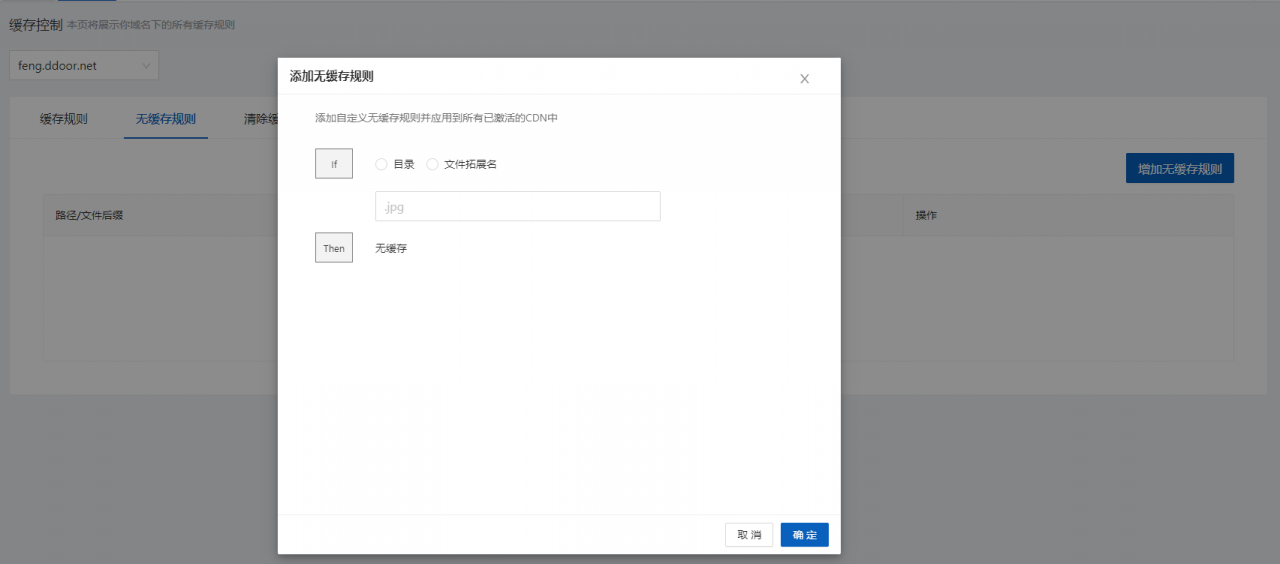Click the dialog's CDN description text
Viewport: 1280px width, 564px height.
[436, 118]
